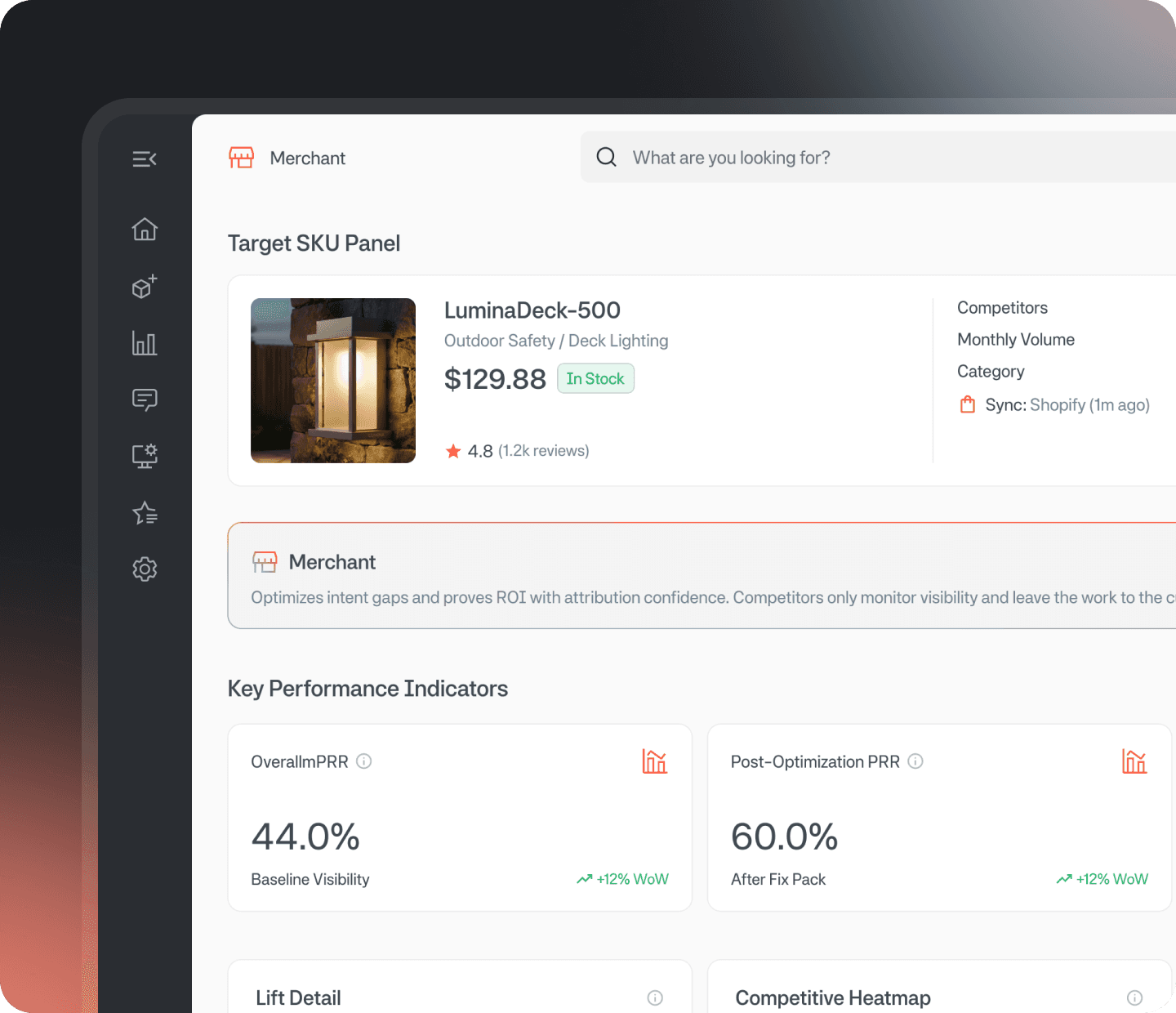Open the Home page from sidebar
Image resolution: width=1176 pixels, height=1013 pixels.
[x=145, y=230]
